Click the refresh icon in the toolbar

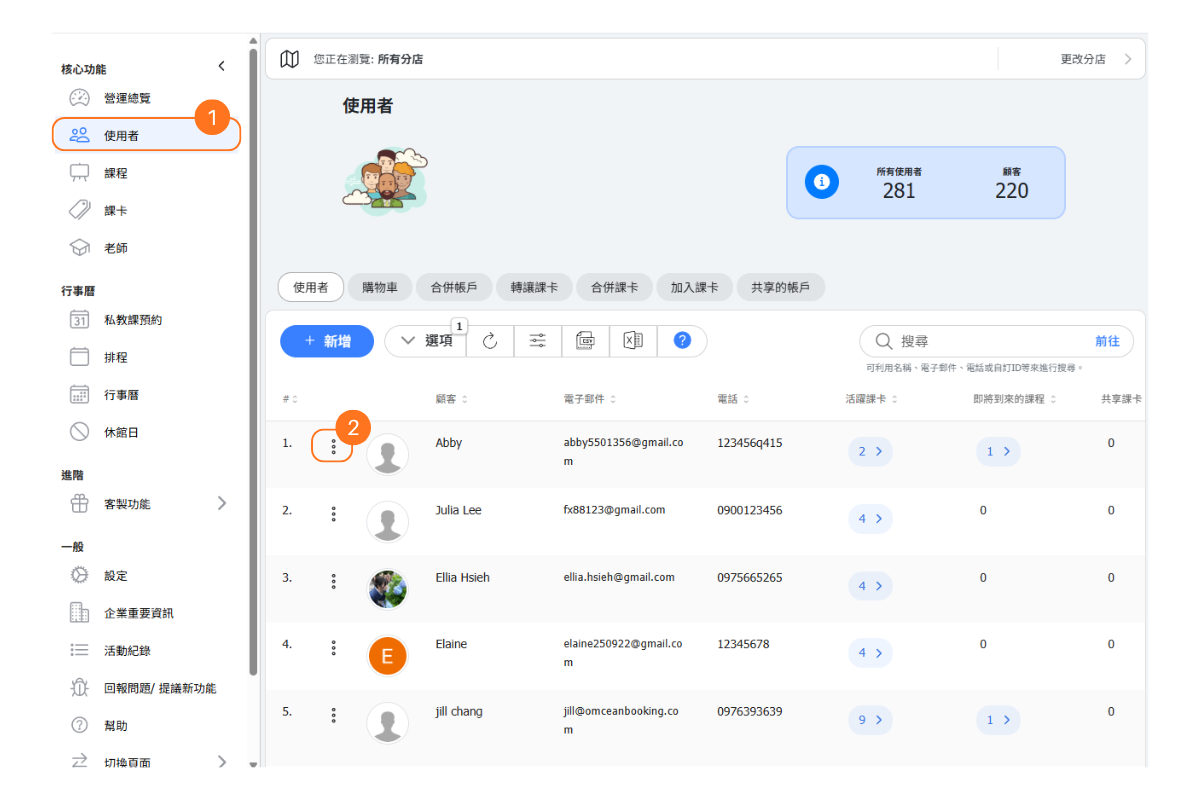click(x=490, y=341)
